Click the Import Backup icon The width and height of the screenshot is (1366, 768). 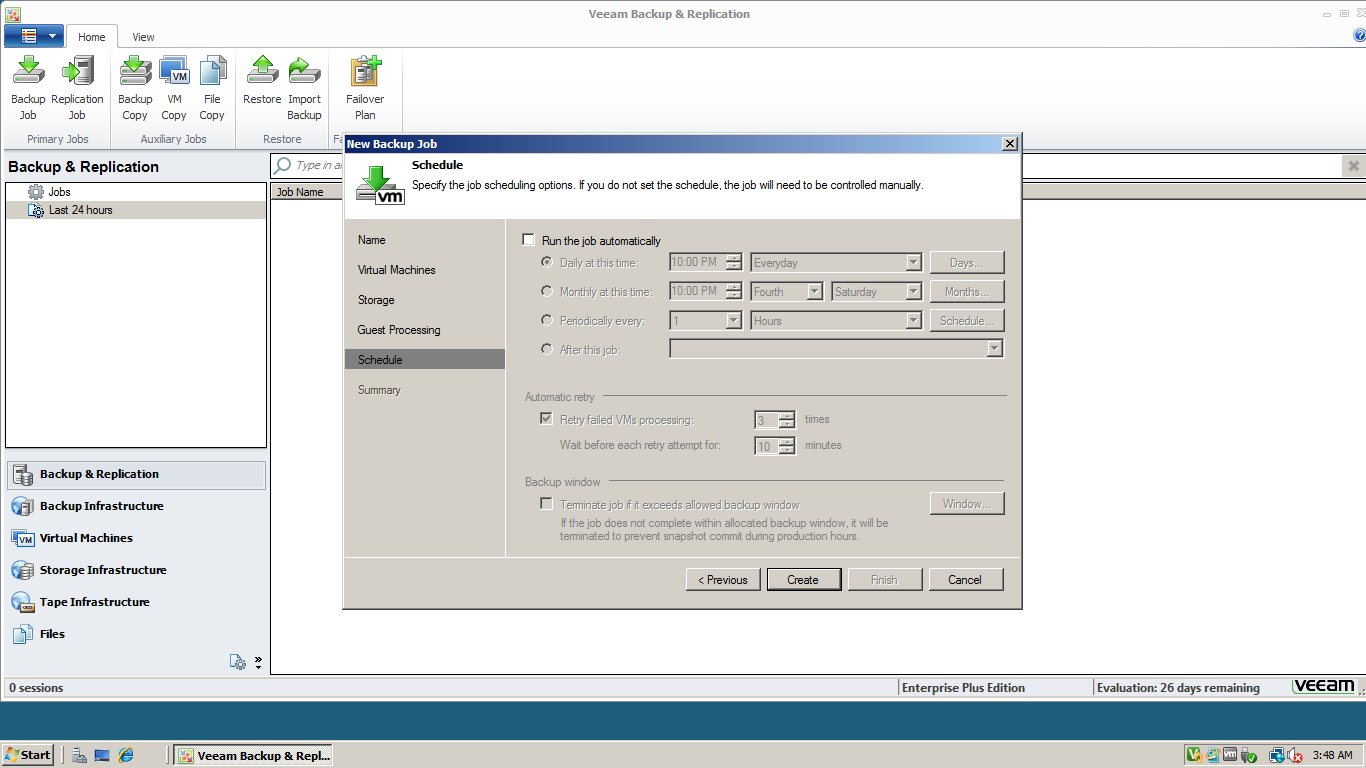[304, 85]
